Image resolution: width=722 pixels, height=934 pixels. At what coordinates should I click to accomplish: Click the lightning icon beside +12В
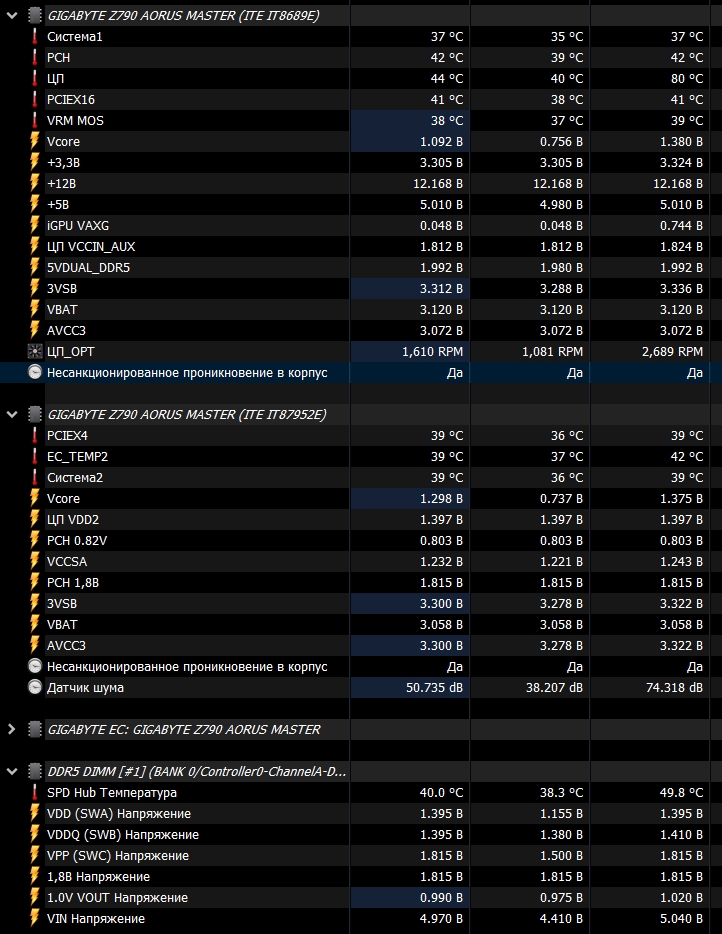coord(34,183)
